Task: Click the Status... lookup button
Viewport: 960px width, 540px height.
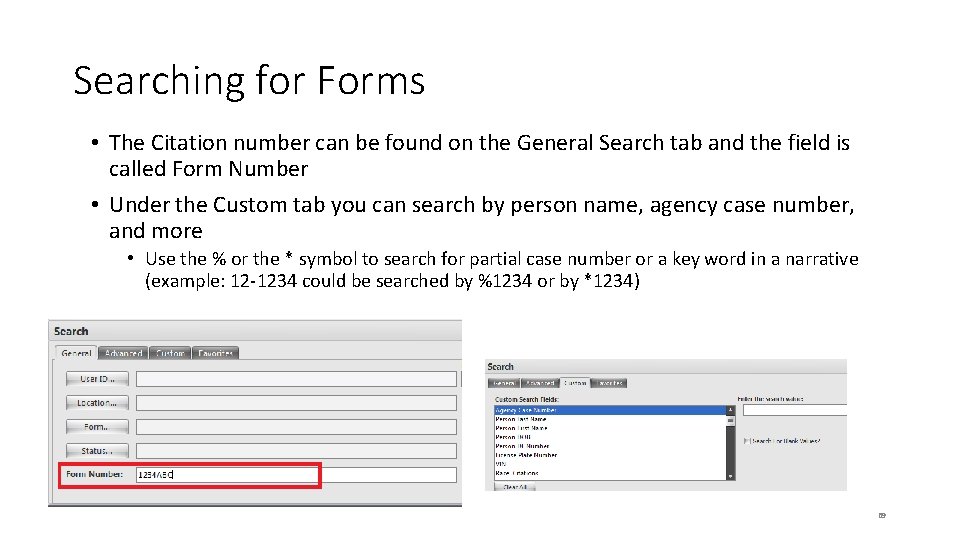Action: click(97, 451)
